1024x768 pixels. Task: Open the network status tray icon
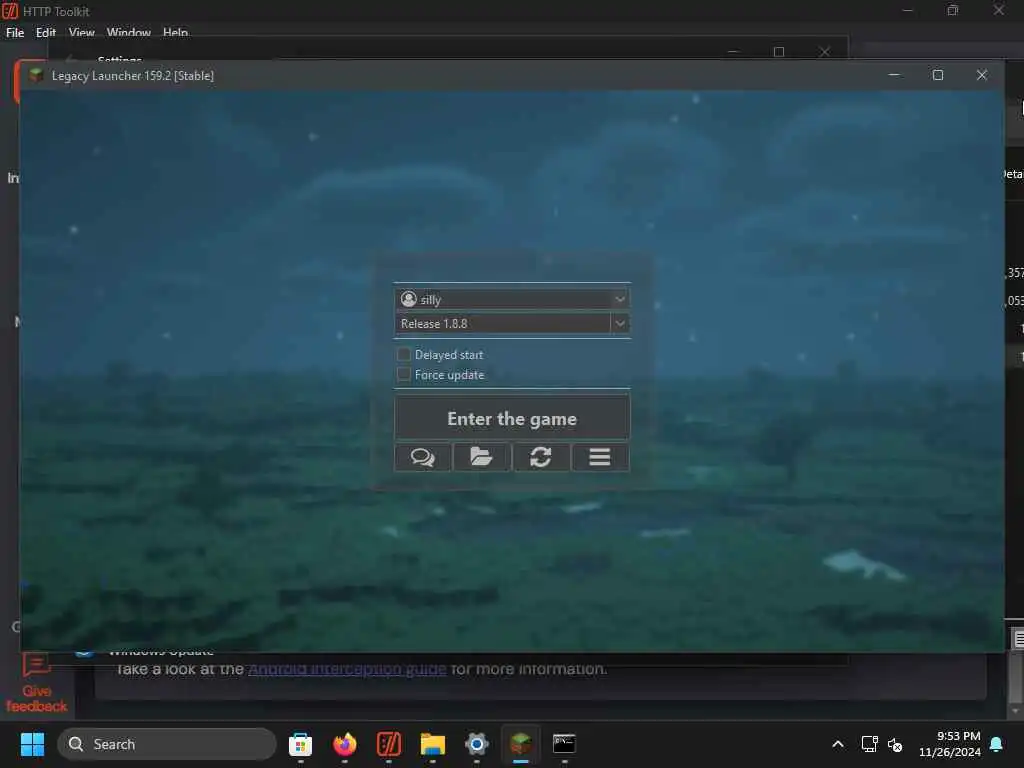(869, 744)
